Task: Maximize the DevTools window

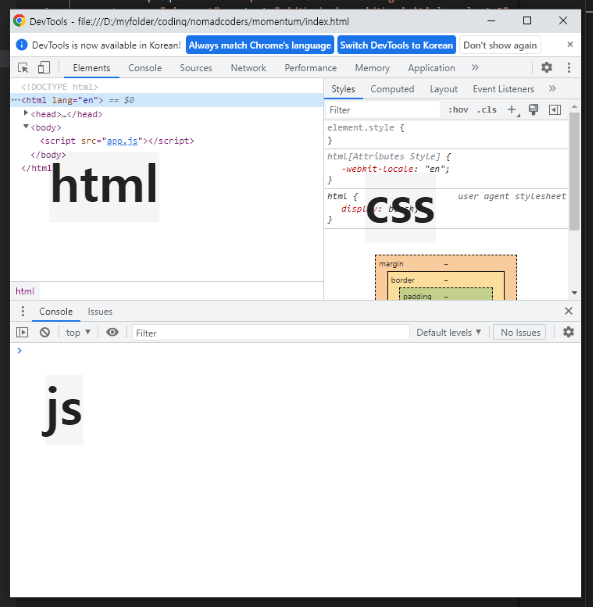Action: [527, 21]
